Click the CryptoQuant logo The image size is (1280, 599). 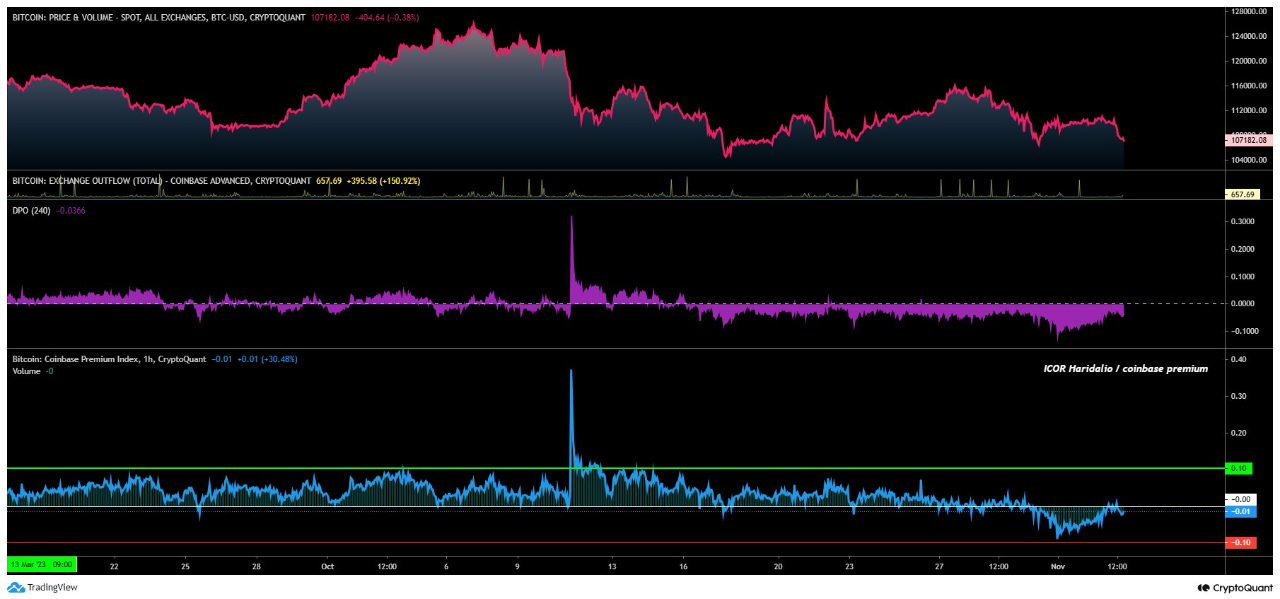pos(1234,588)
